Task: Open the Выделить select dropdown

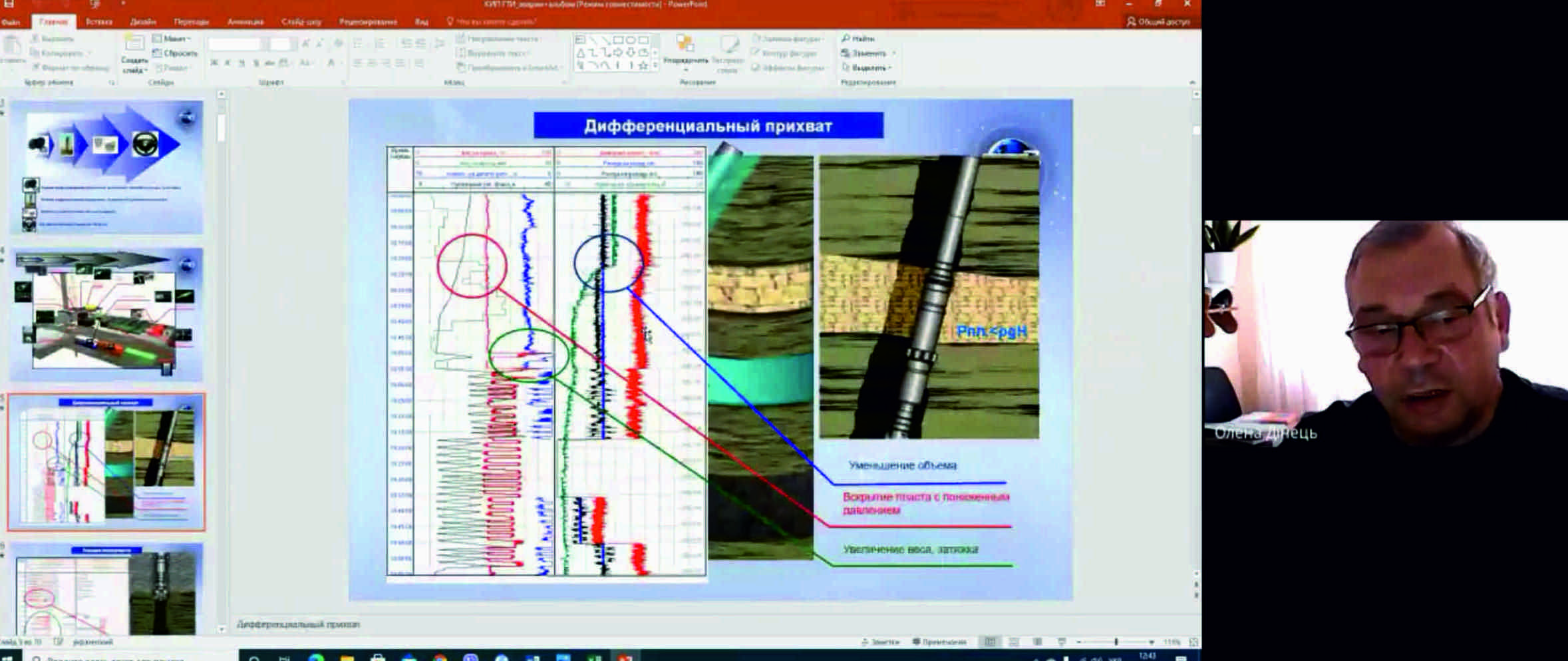Action: pos(865,68)
